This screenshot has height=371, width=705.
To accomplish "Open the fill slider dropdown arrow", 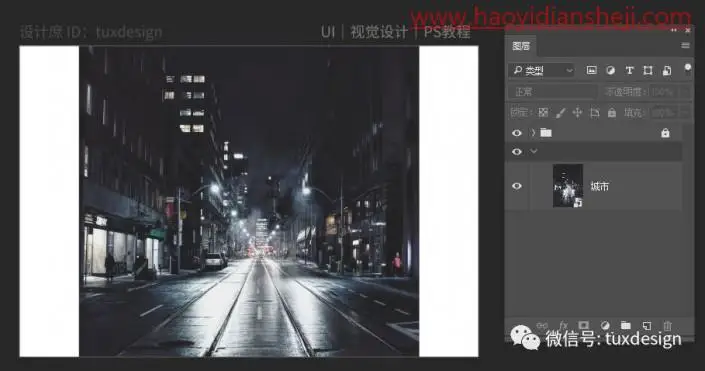I will [684, 112].
